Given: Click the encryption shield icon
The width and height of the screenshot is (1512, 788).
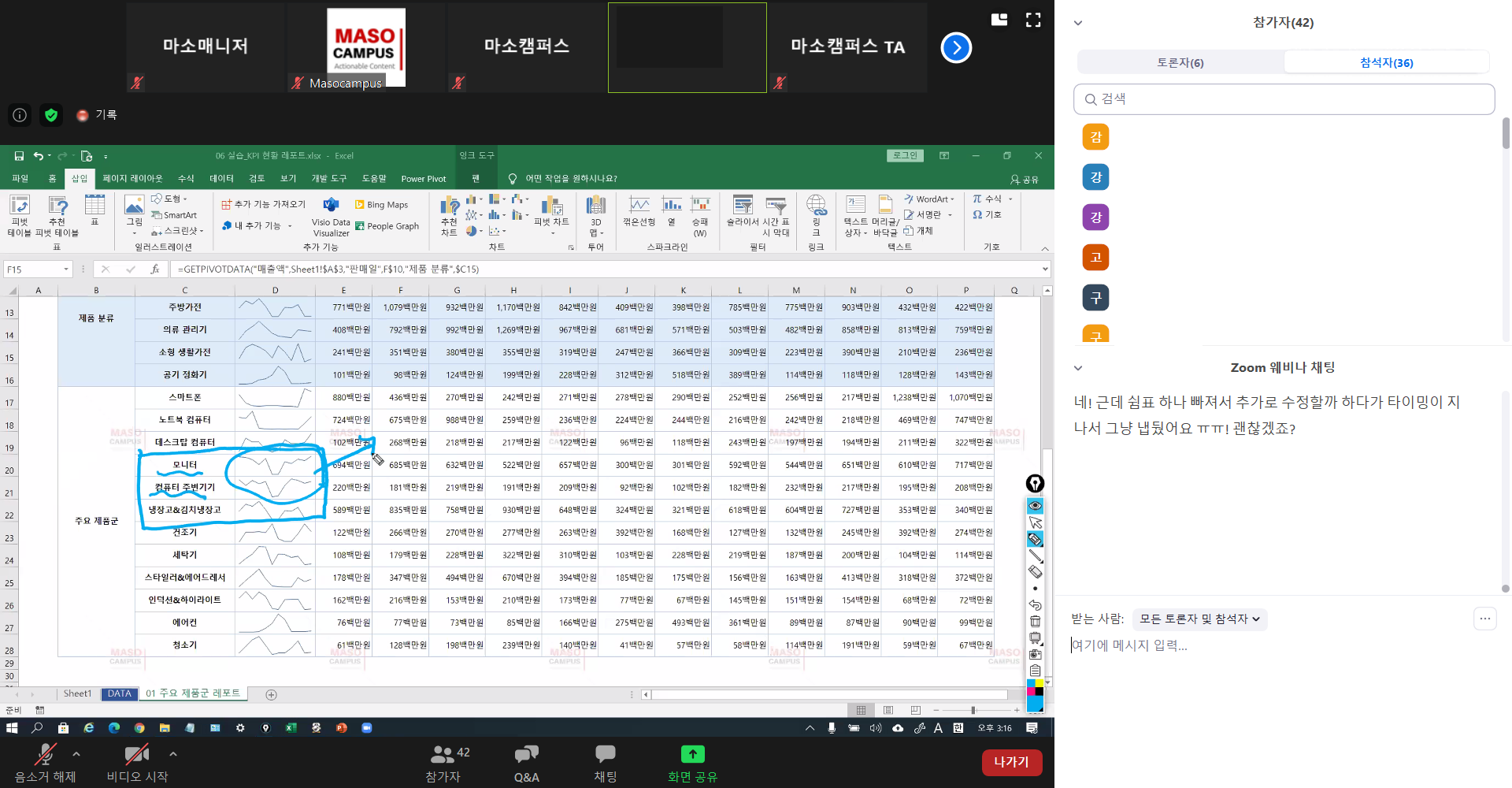Looking at the screenshot, I should [51, 116].
